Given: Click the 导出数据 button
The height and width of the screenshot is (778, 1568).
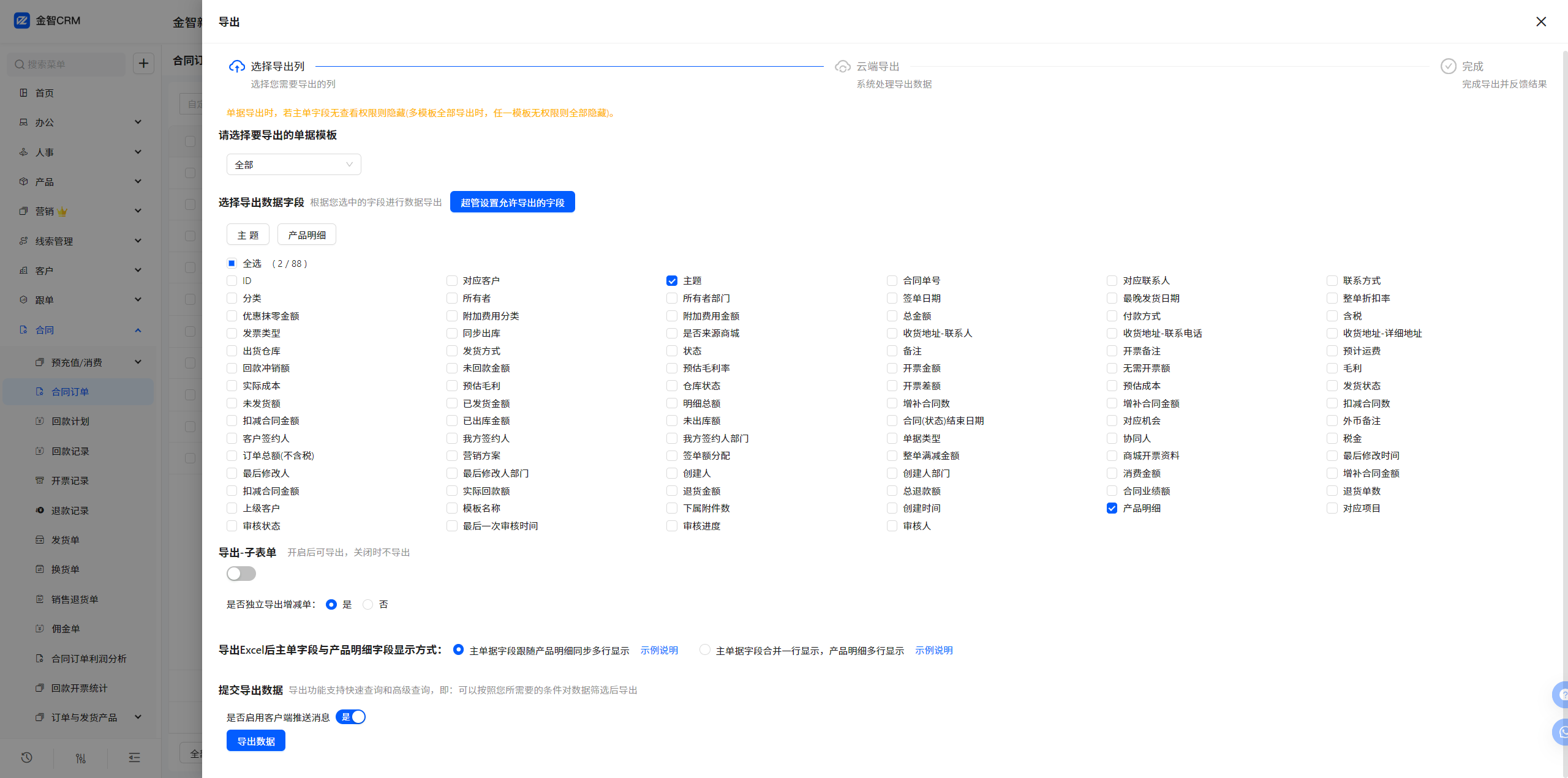Looking at the screenshot, I should tap(255, 741).
